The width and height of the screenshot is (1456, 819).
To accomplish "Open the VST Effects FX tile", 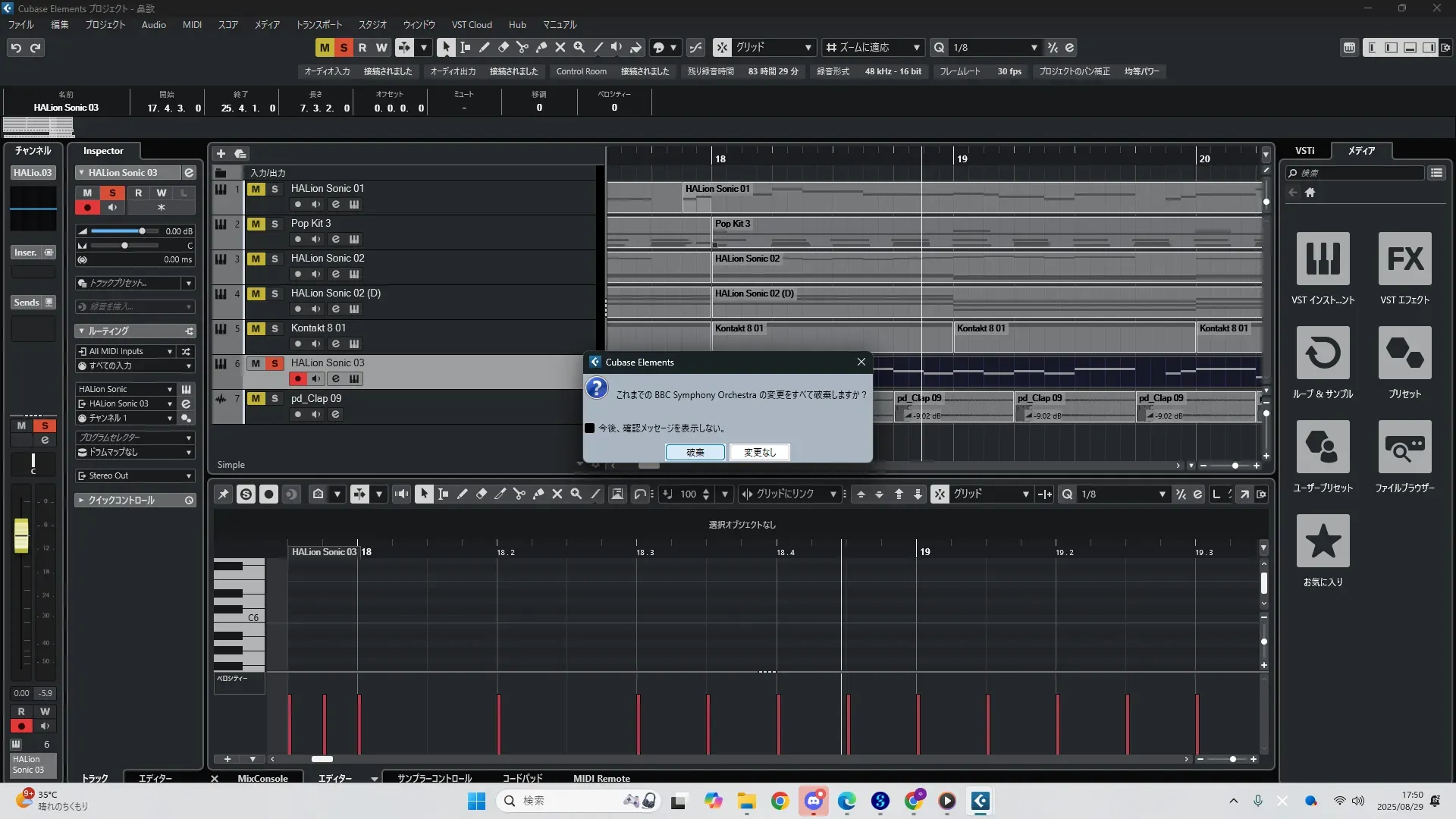I will (x=1404, y=259).
